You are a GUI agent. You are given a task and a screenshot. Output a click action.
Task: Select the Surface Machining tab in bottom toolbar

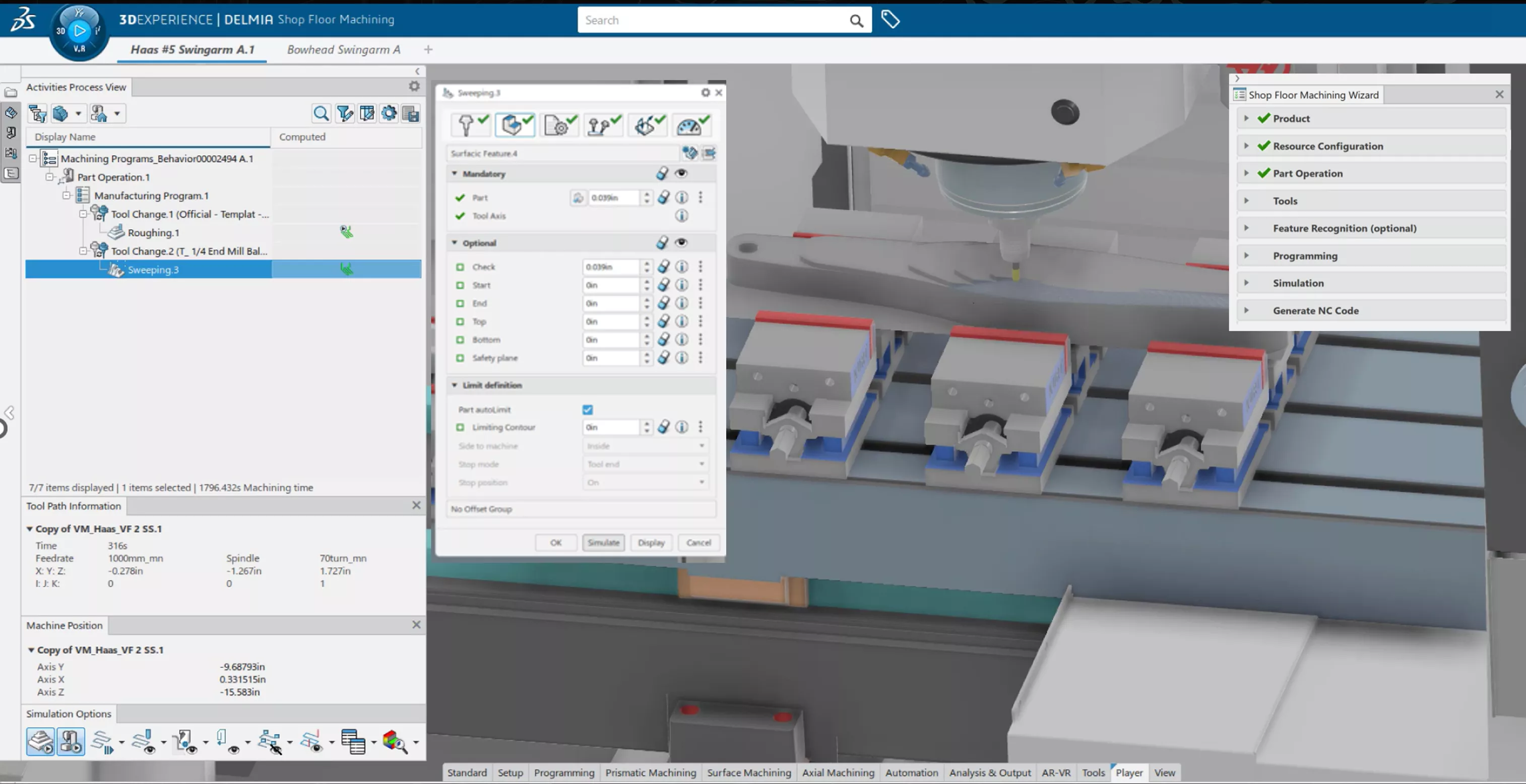749,772
